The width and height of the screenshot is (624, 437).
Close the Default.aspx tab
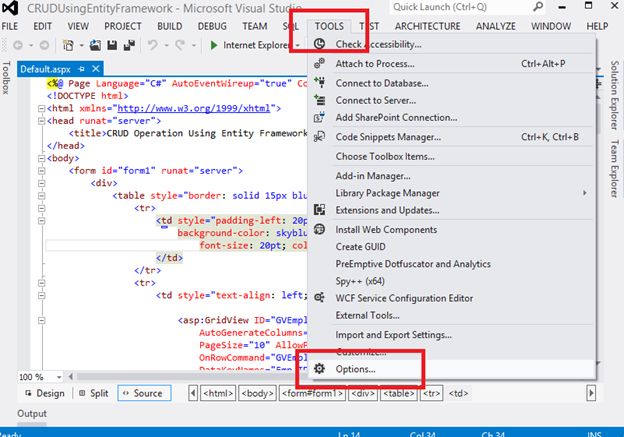pyautogui.click(x=96, y=69)
